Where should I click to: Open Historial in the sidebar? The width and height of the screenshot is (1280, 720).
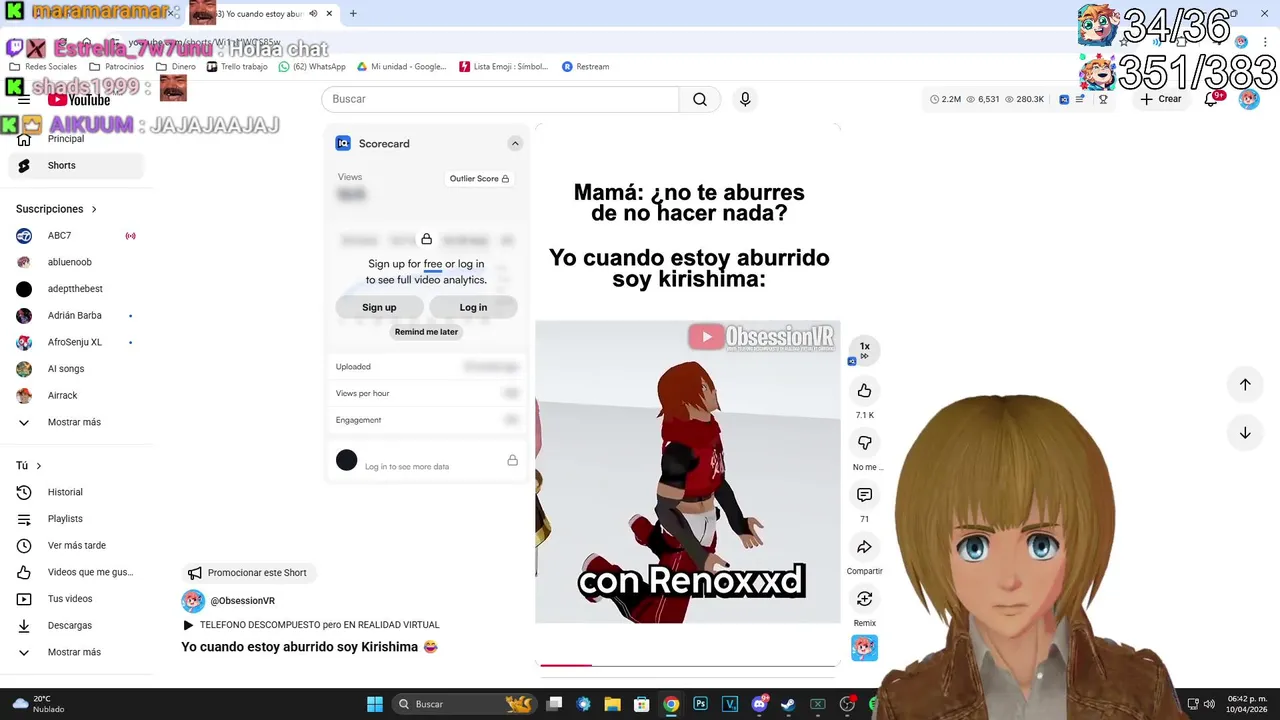(75, 492)
